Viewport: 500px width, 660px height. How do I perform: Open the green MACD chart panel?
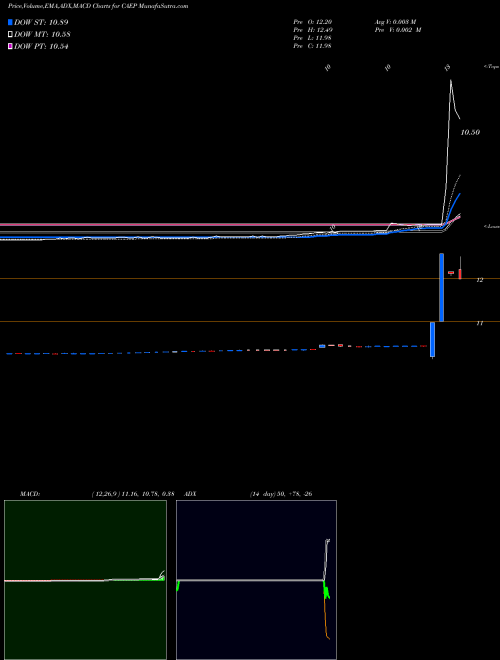[x=85, y=580]
